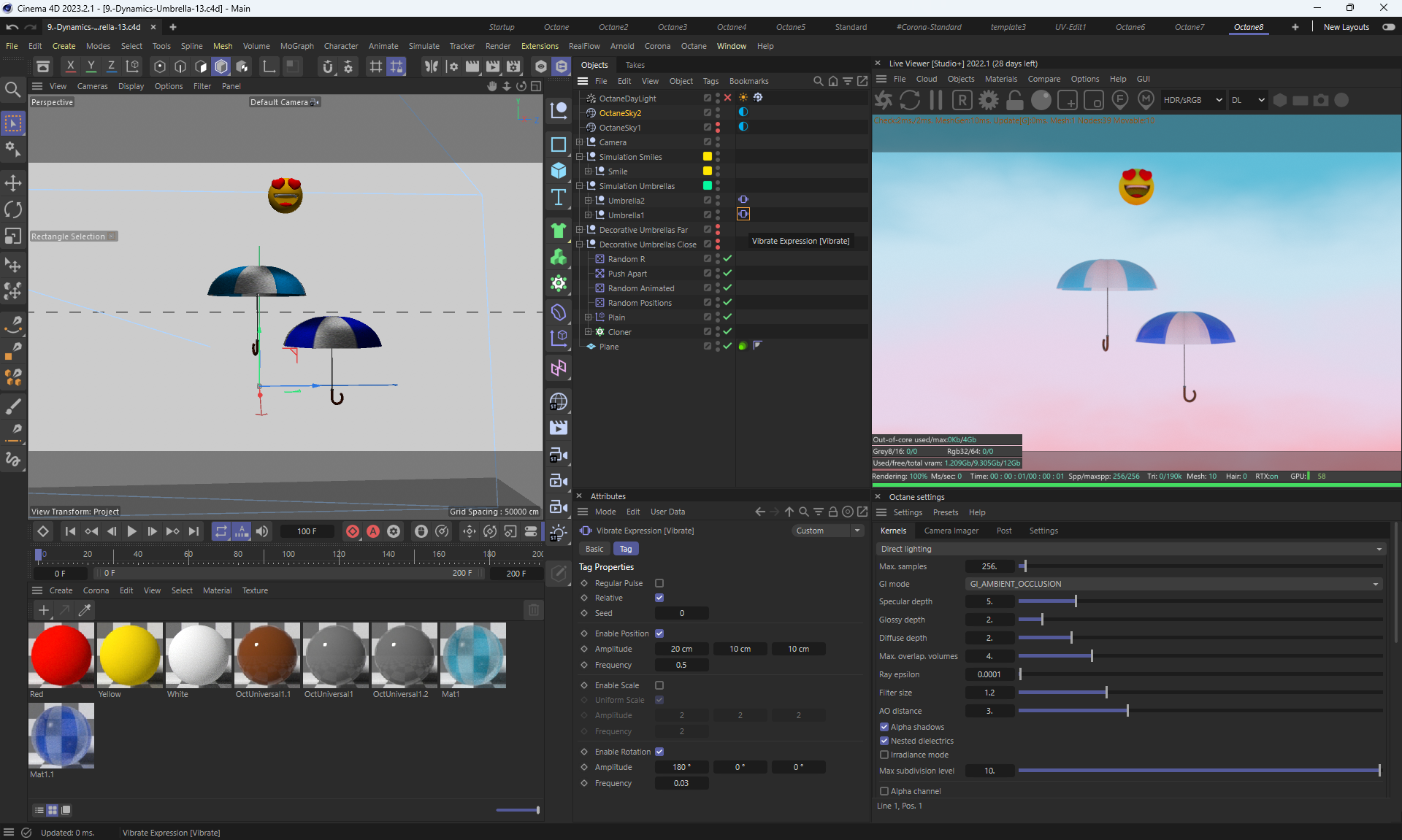The height and width of the screenshot is (840, 1402).
Task: Select the Move tool in left toolbar
Action: click(13, 182)
